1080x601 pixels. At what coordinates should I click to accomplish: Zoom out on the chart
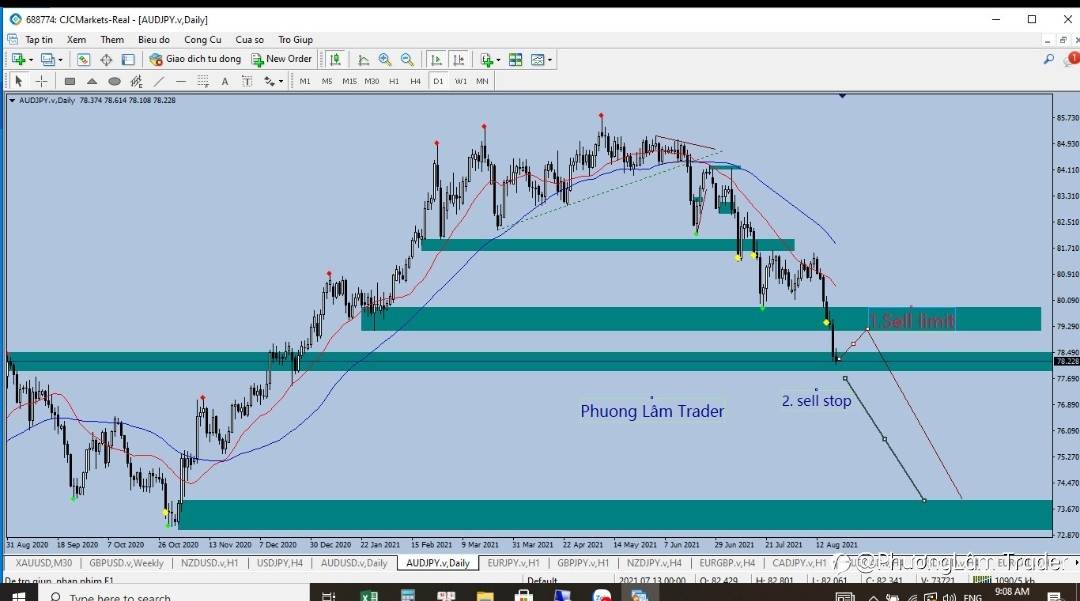[407, 60]
